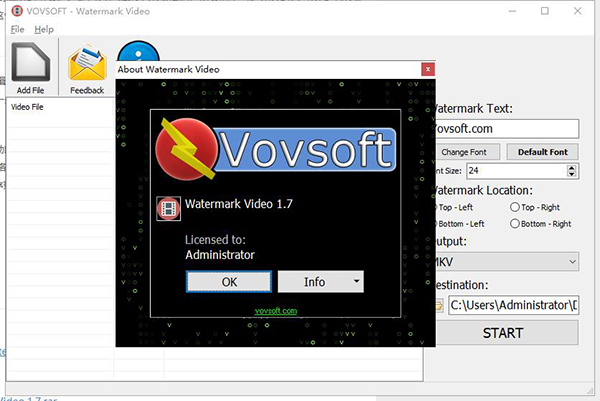Screen dimensions: 600x401
Task: Increase font size with the up arrow
Action: (571, 168)
